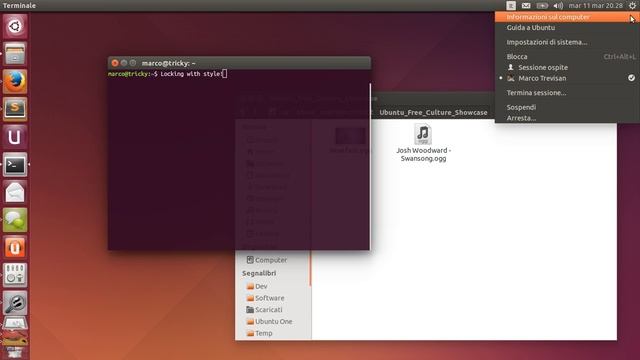Open the Temp bookmark folder

(260, 333)
